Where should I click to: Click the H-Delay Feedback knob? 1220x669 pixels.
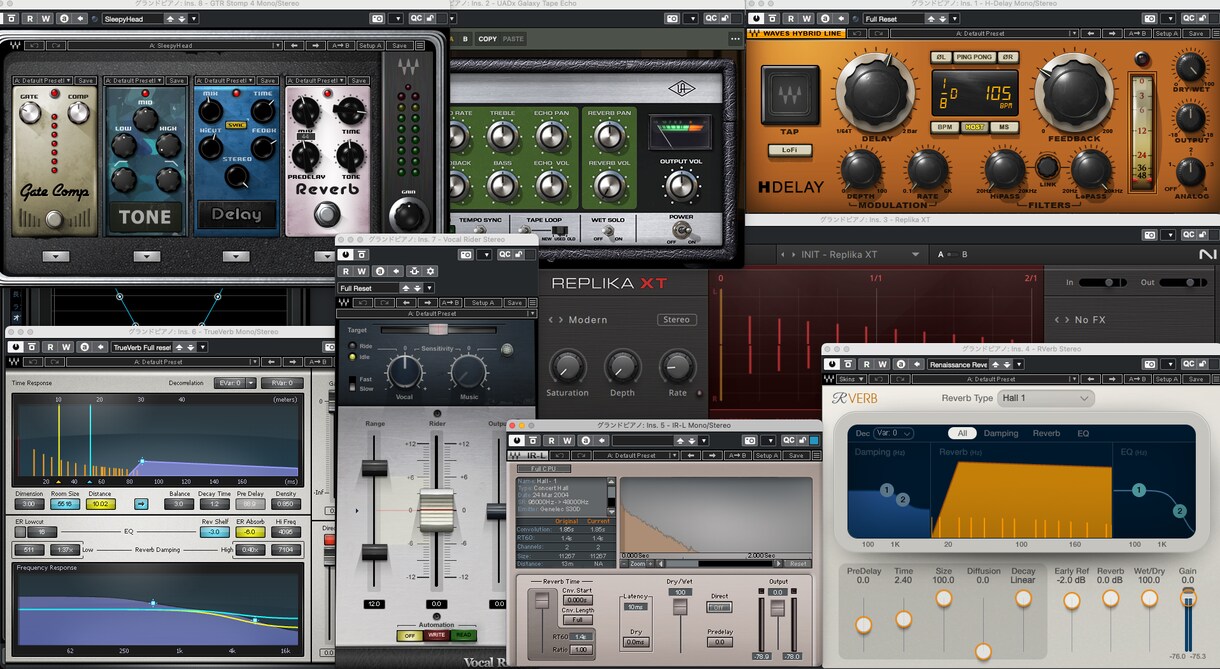(x=1076, y=92)
